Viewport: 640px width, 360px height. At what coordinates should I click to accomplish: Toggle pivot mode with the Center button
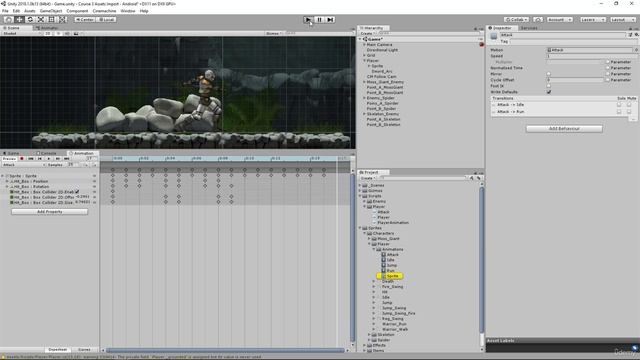pyautogui.click(x=85, y=19)
